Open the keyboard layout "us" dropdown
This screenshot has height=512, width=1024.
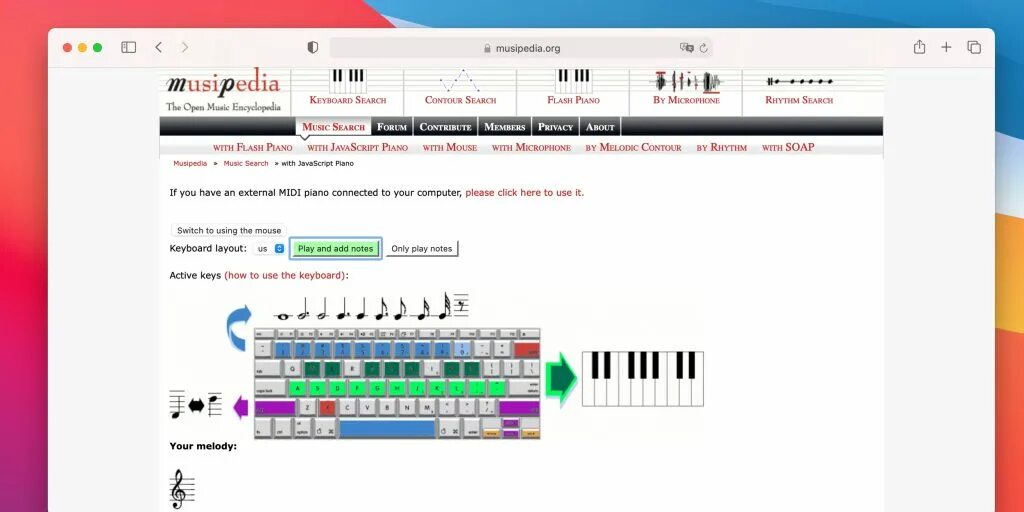(269, 249)
